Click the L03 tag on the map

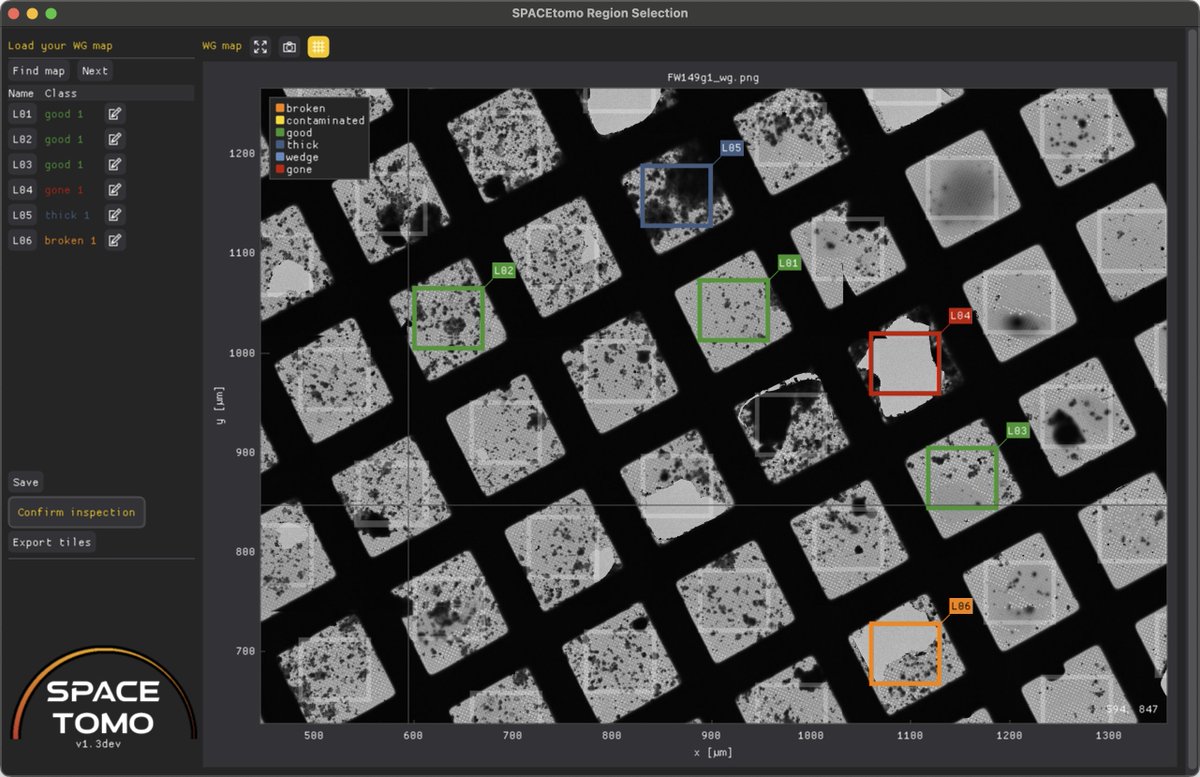pos(1017,430)
